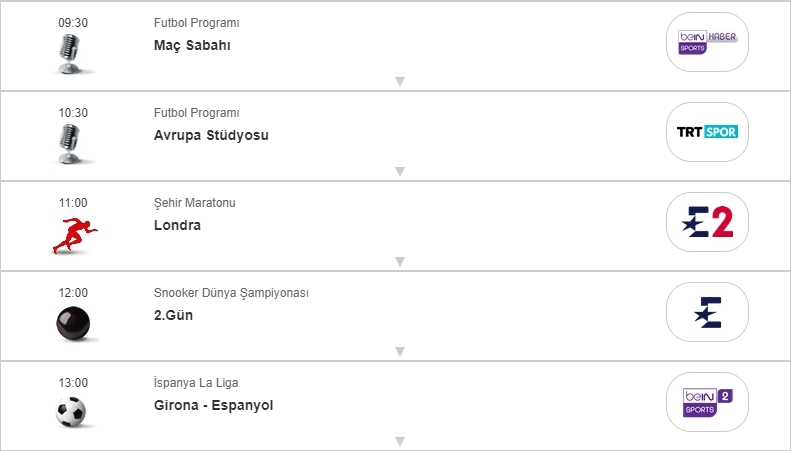Expand the Maç Sabahı row details arrow

tap(399, 82)
